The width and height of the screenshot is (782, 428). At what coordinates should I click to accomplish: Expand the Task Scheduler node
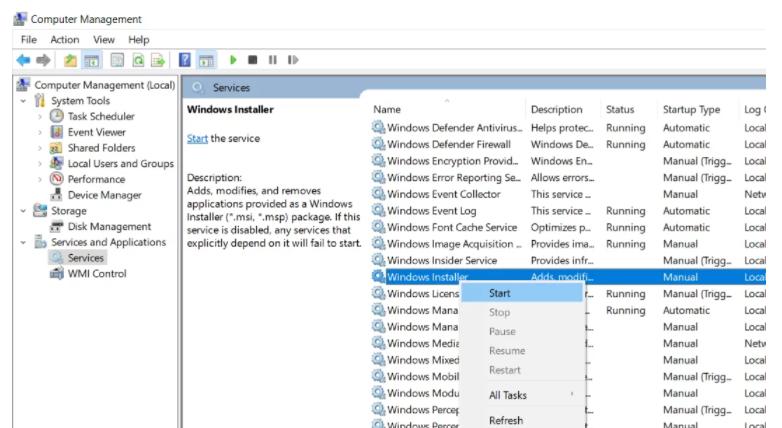click(x=40, y=117)
